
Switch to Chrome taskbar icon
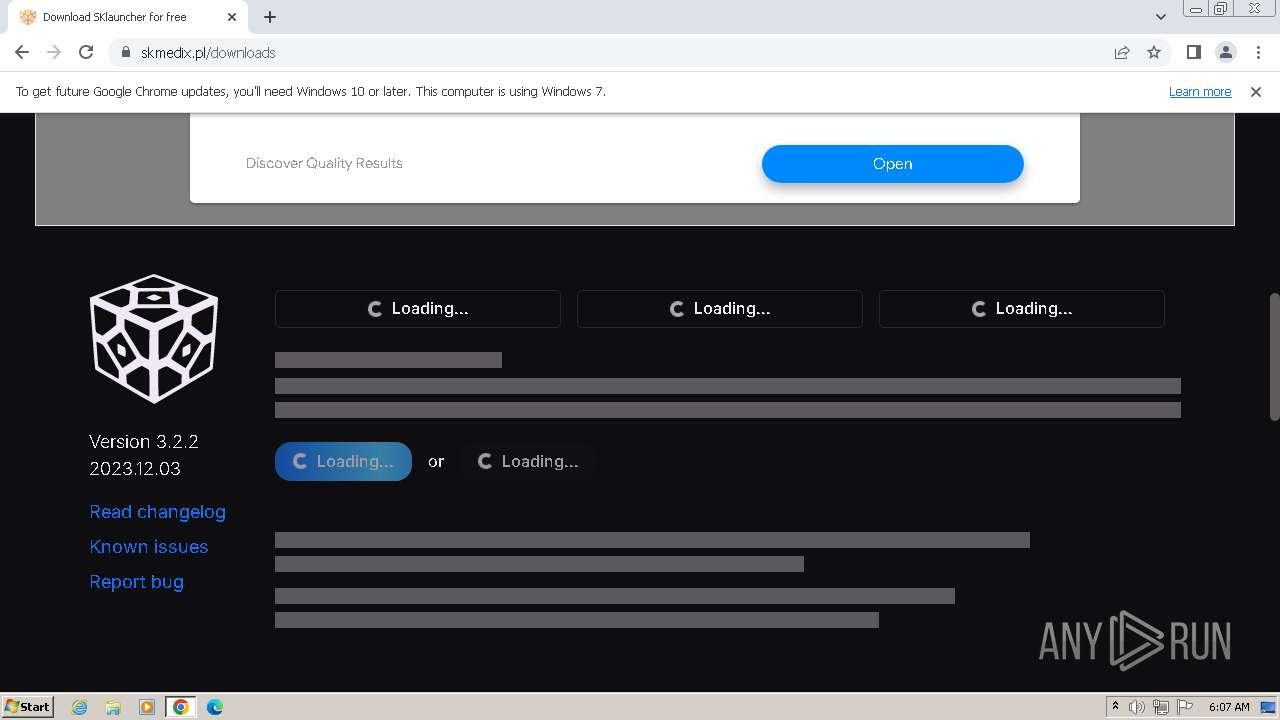coord(181,707)
